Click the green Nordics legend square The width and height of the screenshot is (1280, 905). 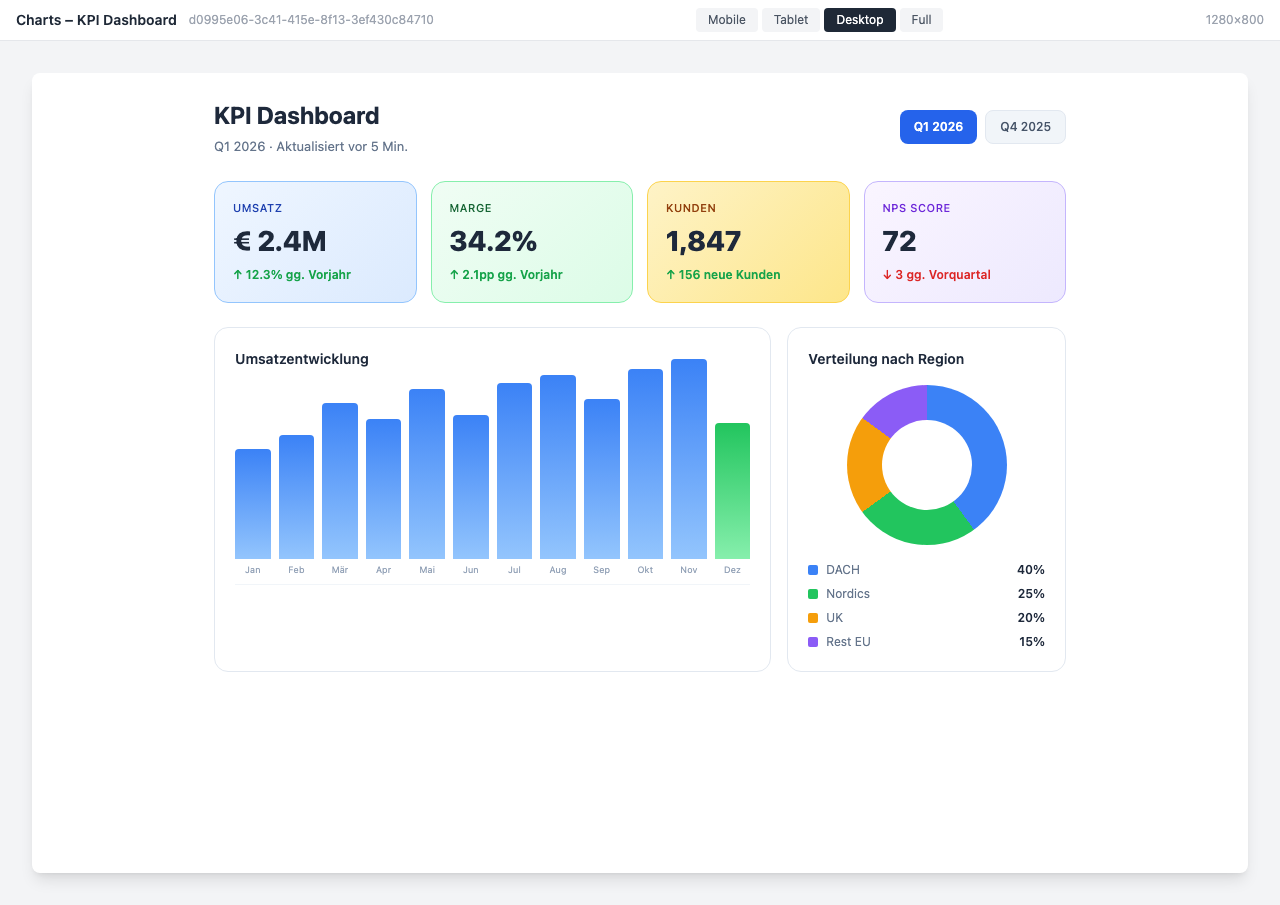tap(812, 593)
